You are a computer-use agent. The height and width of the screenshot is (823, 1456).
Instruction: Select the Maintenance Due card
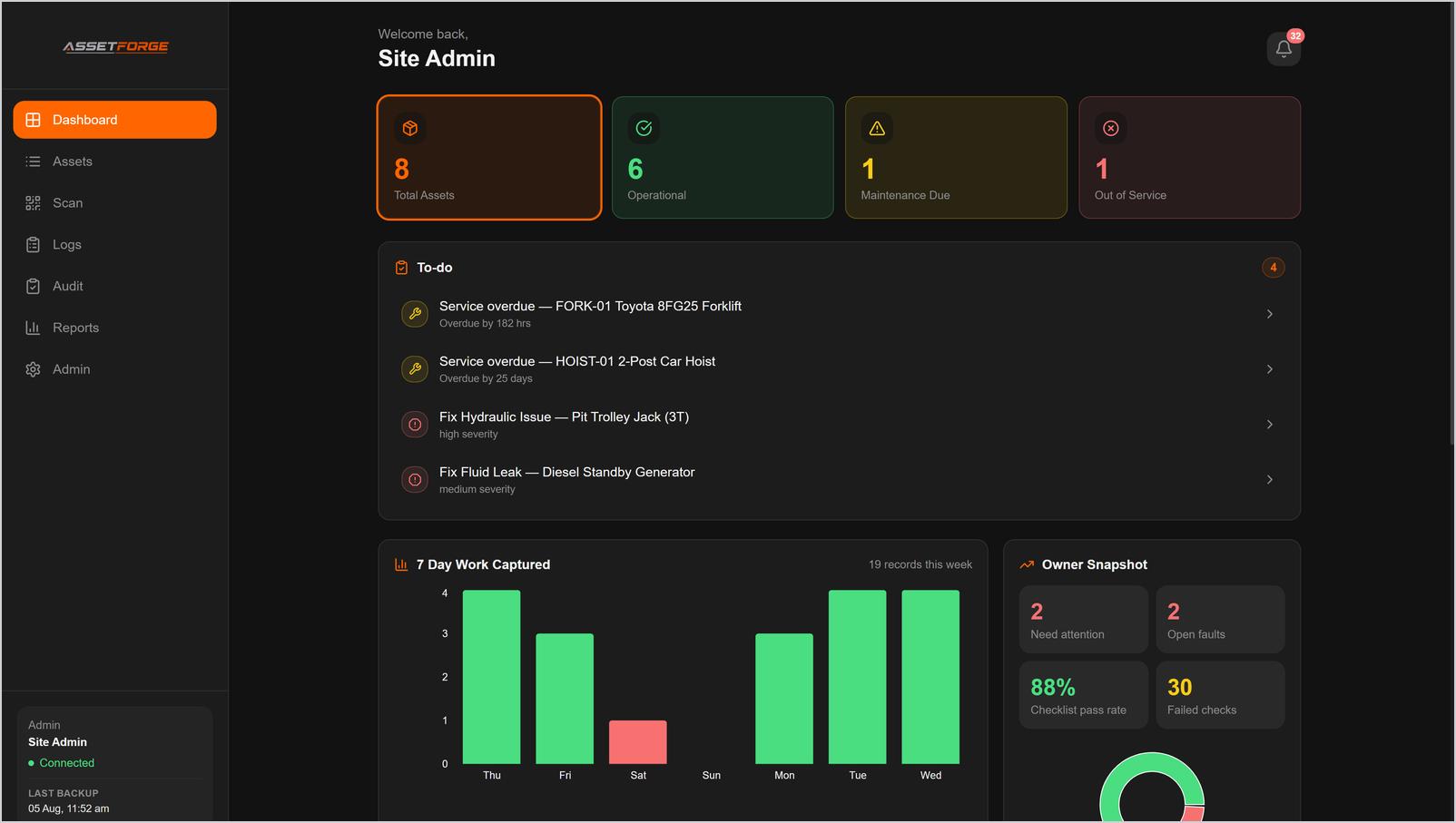[956, 158]
